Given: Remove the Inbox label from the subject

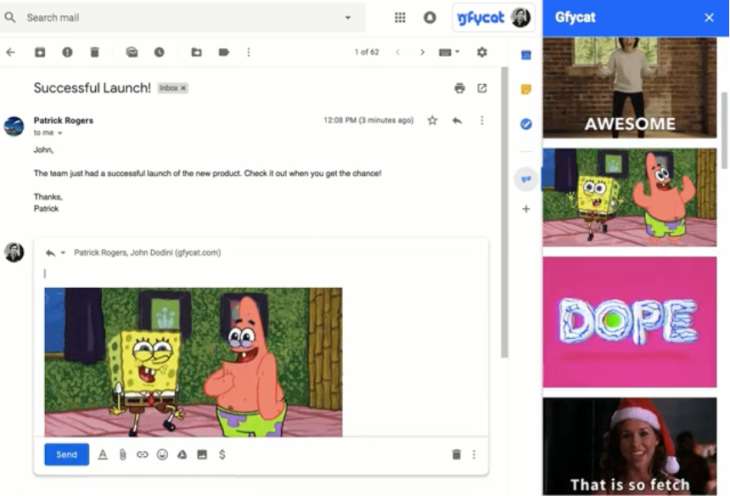Looking at the screenshot, I should pos(183,88).
